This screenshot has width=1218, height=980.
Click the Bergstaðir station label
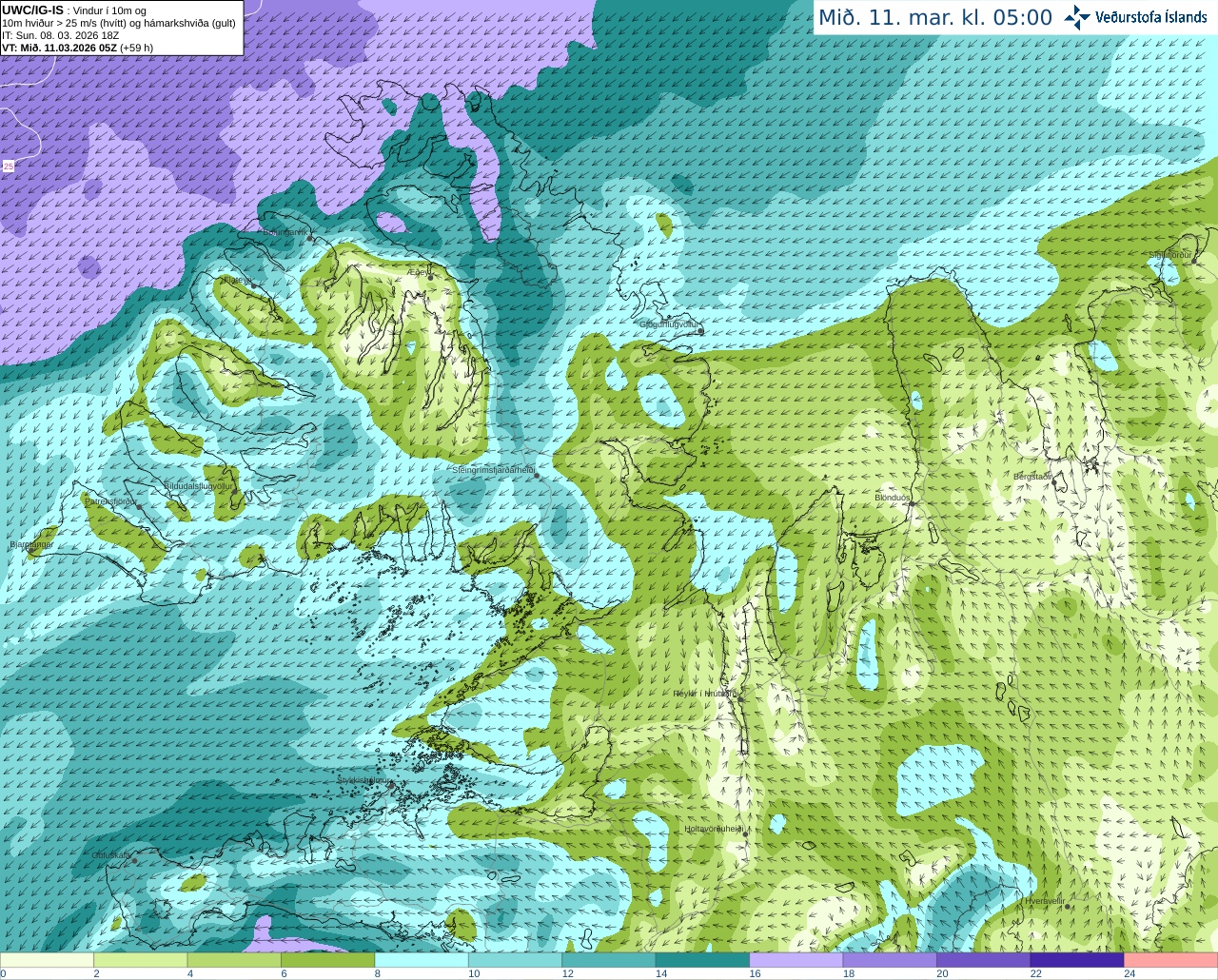click(1033, 476)
